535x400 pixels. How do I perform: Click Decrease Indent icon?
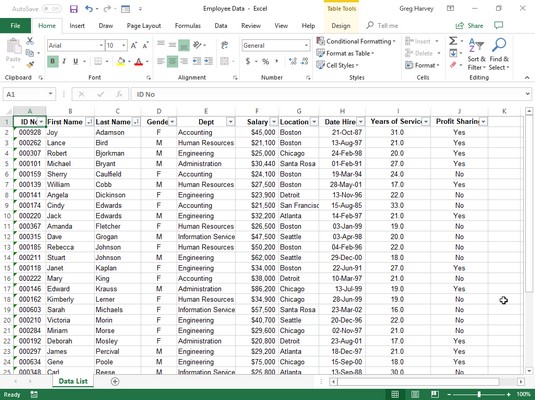197,61
